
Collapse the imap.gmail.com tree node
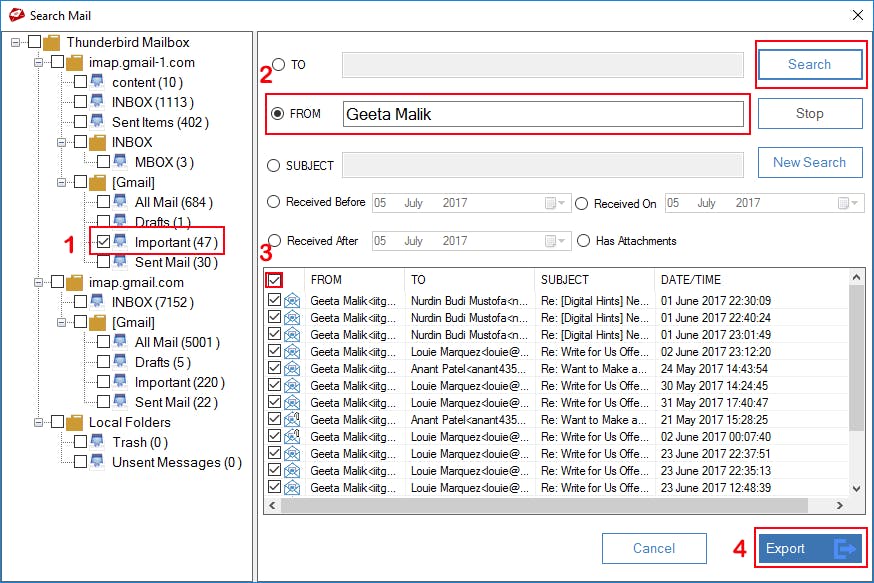[x=40, y=282]
